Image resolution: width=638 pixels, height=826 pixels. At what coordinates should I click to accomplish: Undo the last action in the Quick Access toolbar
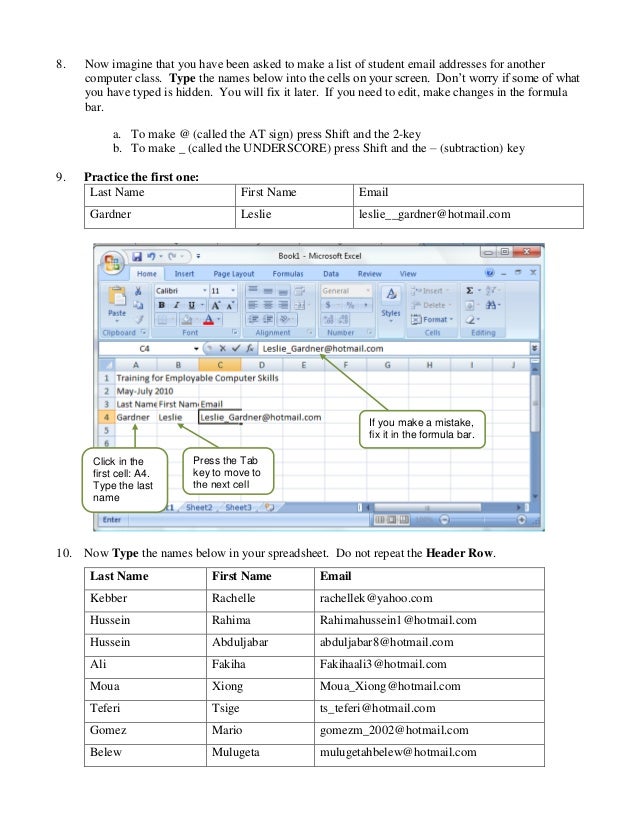151,256
